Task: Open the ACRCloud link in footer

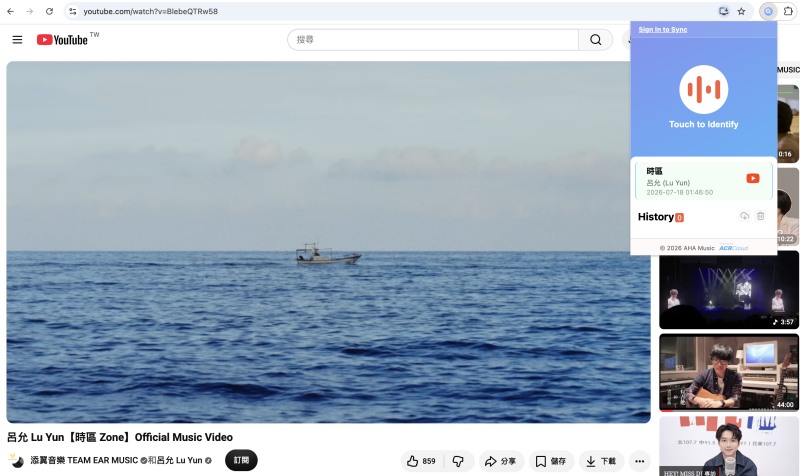Action: tap(733, 248)
